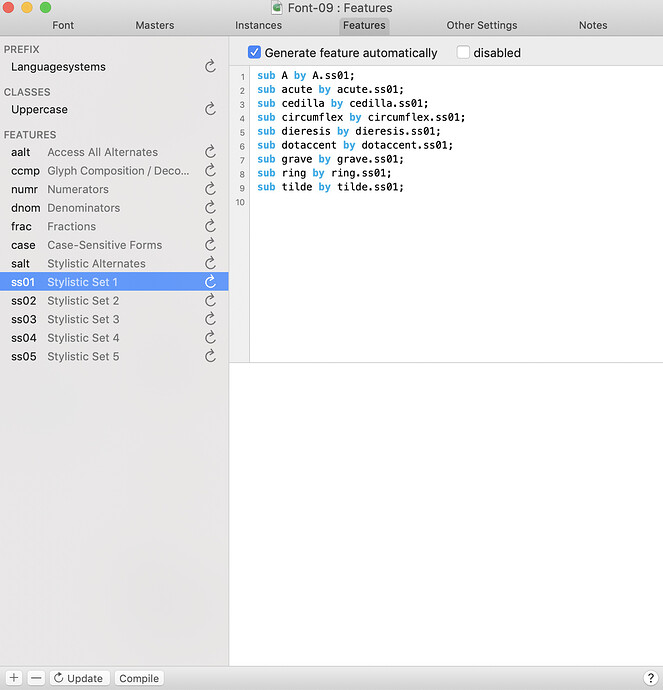Select the dnom Denominators feature
The height and width of the screenshot is (690, 663).
(114, 208)
